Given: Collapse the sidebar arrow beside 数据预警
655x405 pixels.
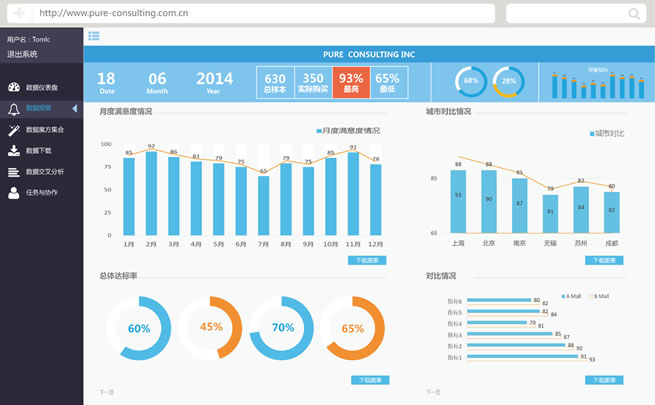Looking at the screenshot, I should [x=74, y=108].
